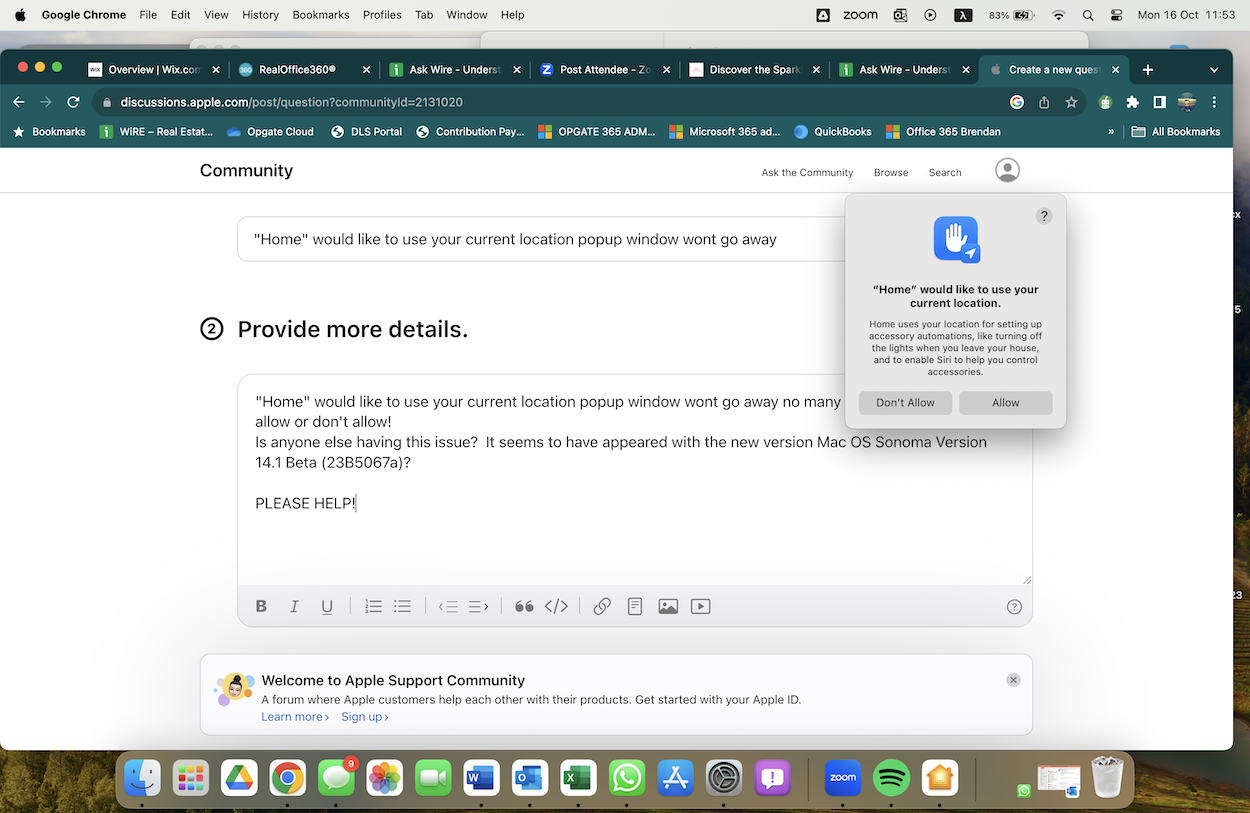Insert a code block
Screen dimensions: 1250x813
[x=556, y=606]
